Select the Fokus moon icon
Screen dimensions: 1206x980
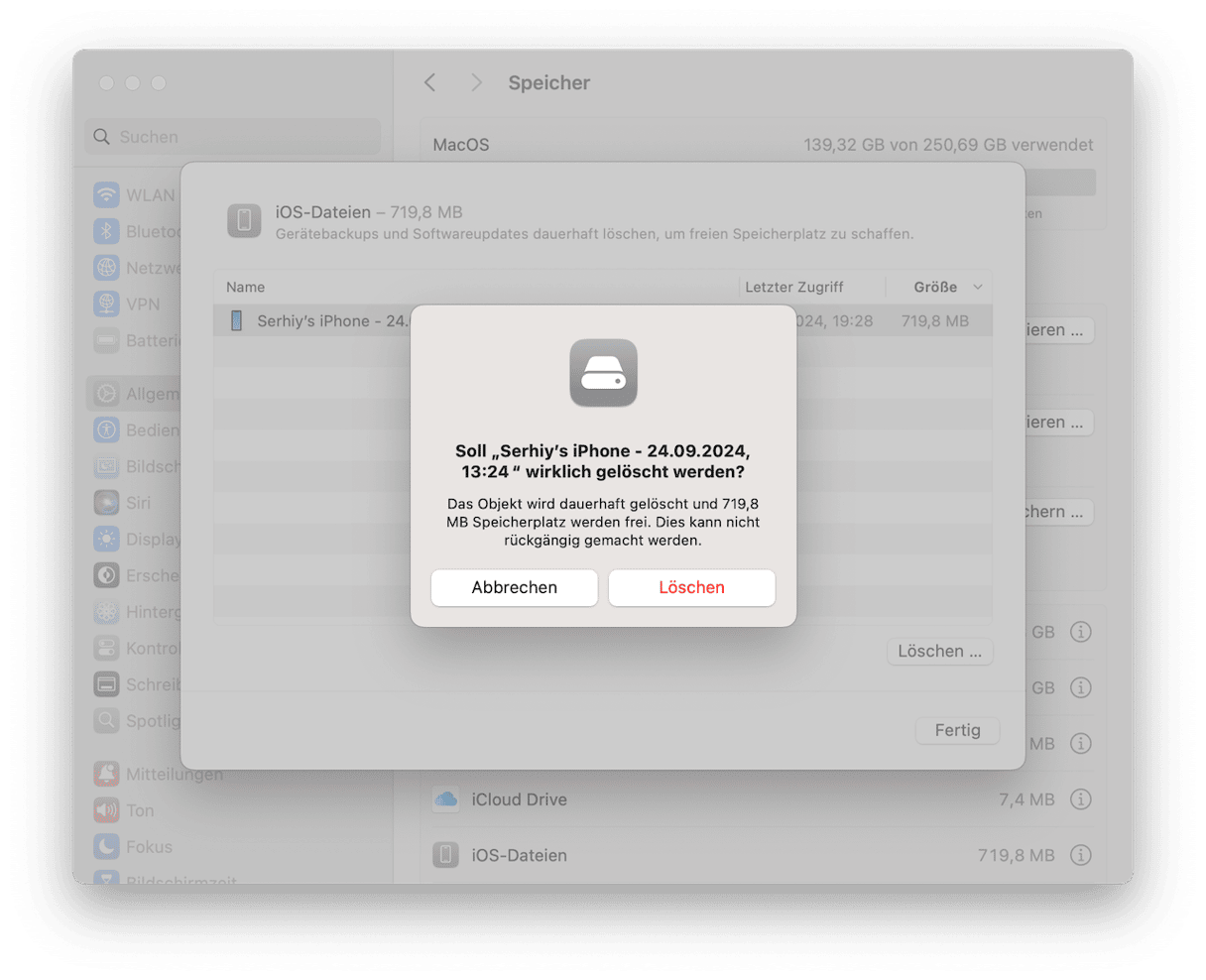106,847
